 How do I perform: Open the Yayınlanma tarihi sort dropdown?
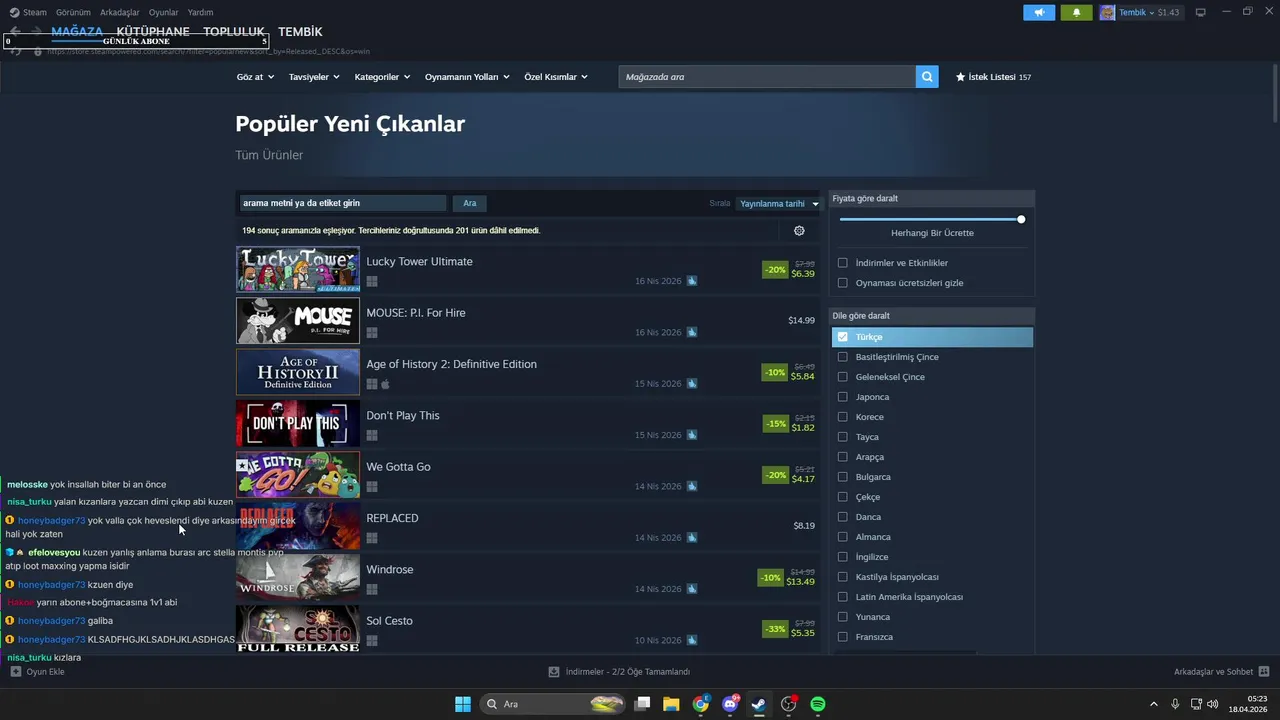(778, 204)
